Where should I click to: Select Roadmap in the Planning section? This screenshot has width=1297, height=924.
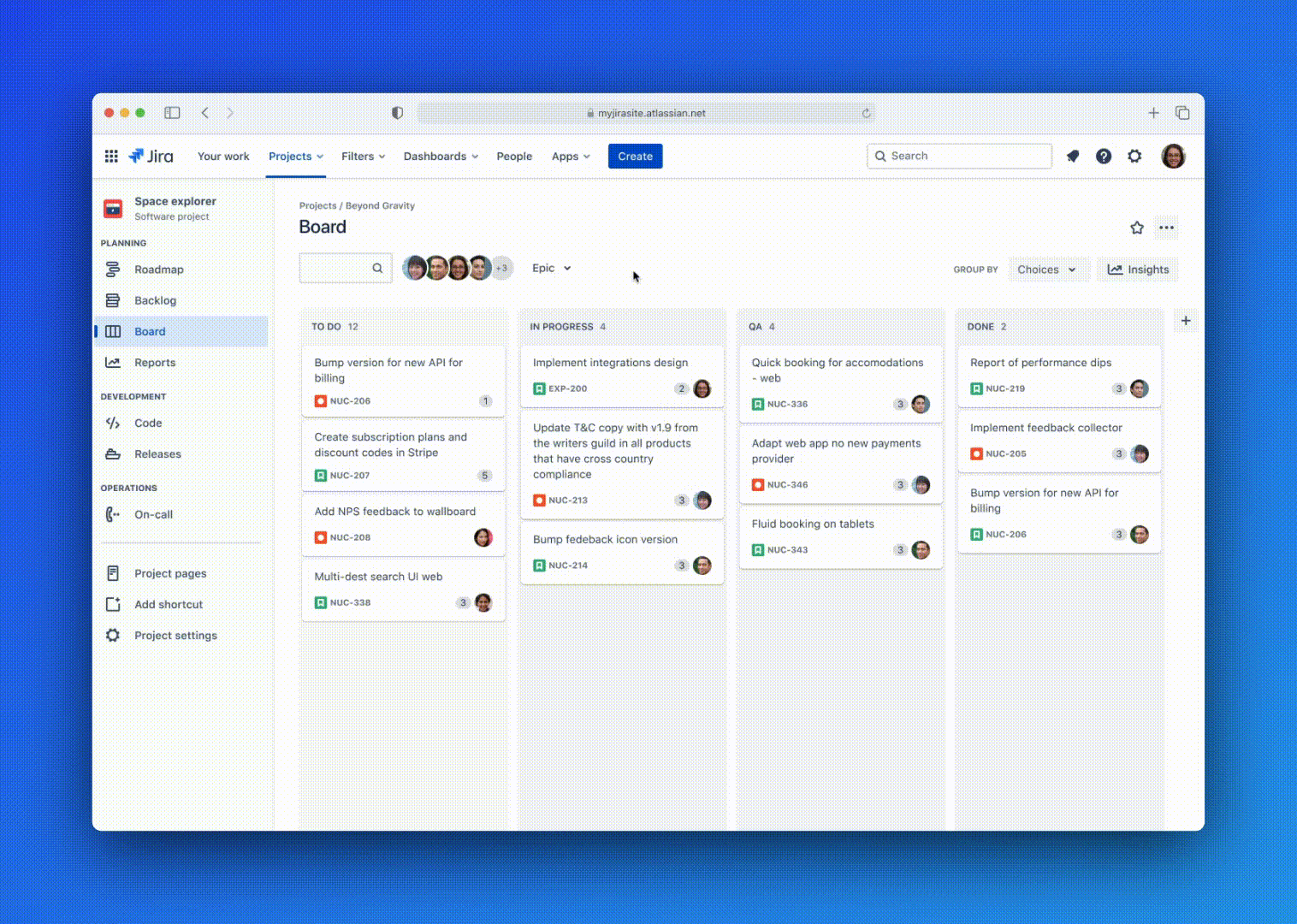coord(158,269)
